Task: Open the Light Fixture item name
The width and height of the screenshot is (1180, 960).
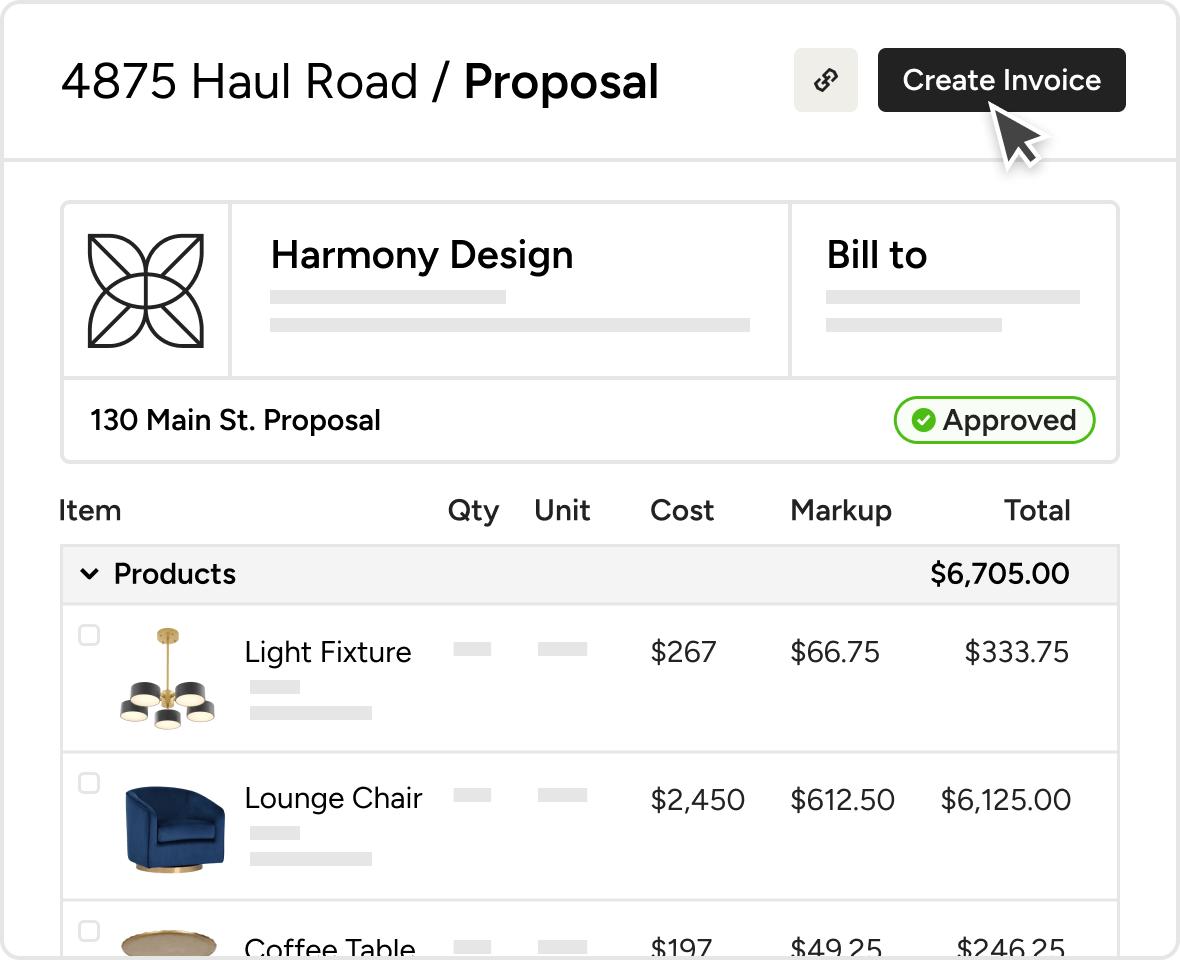Action: 328,652
